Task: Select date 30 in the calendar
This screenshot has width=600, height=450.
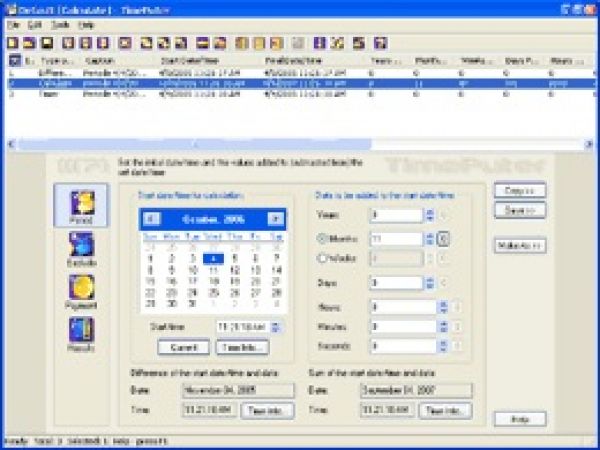Action: point(172,304)
